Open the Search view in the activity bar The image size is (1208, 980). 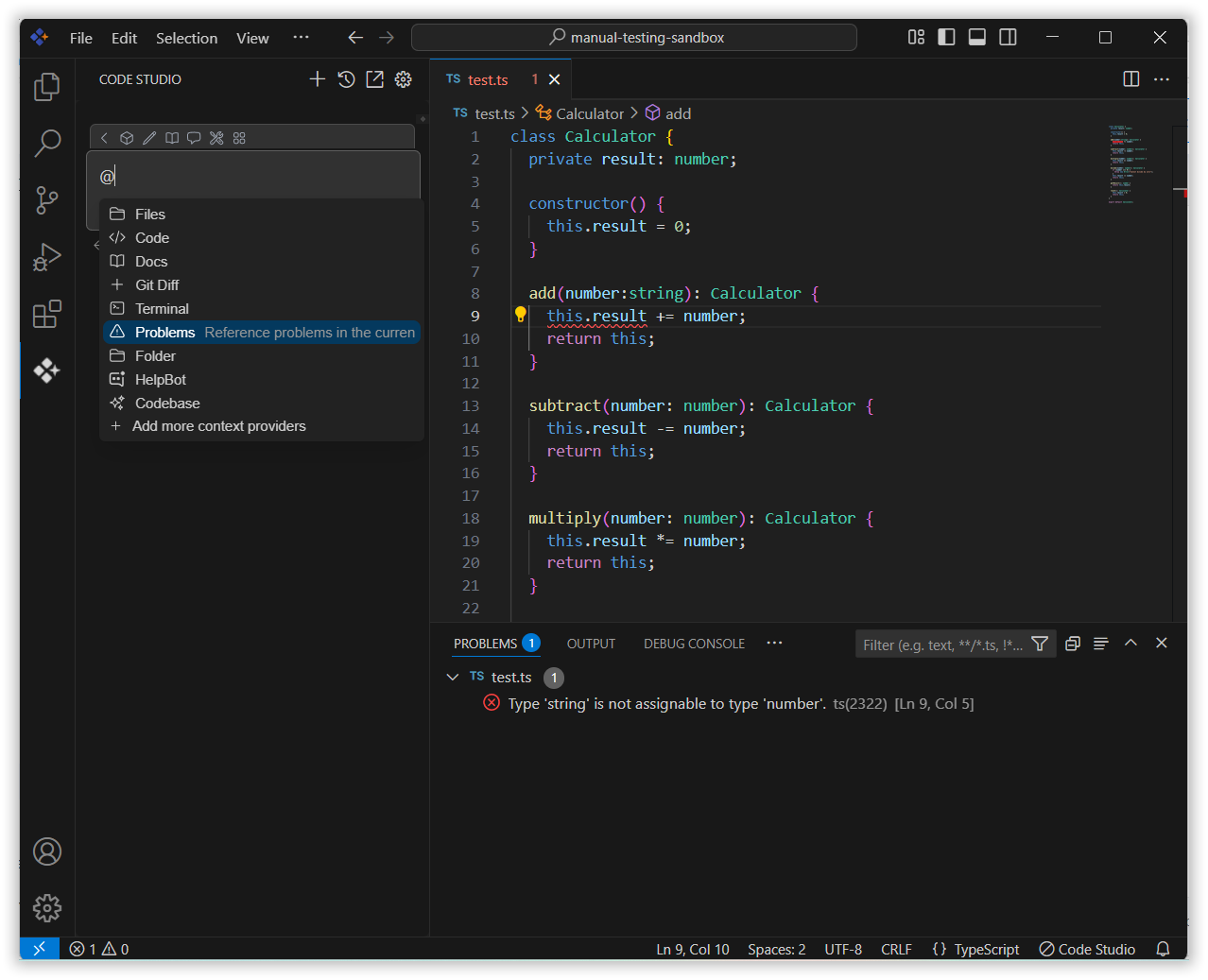click(46, 143)
